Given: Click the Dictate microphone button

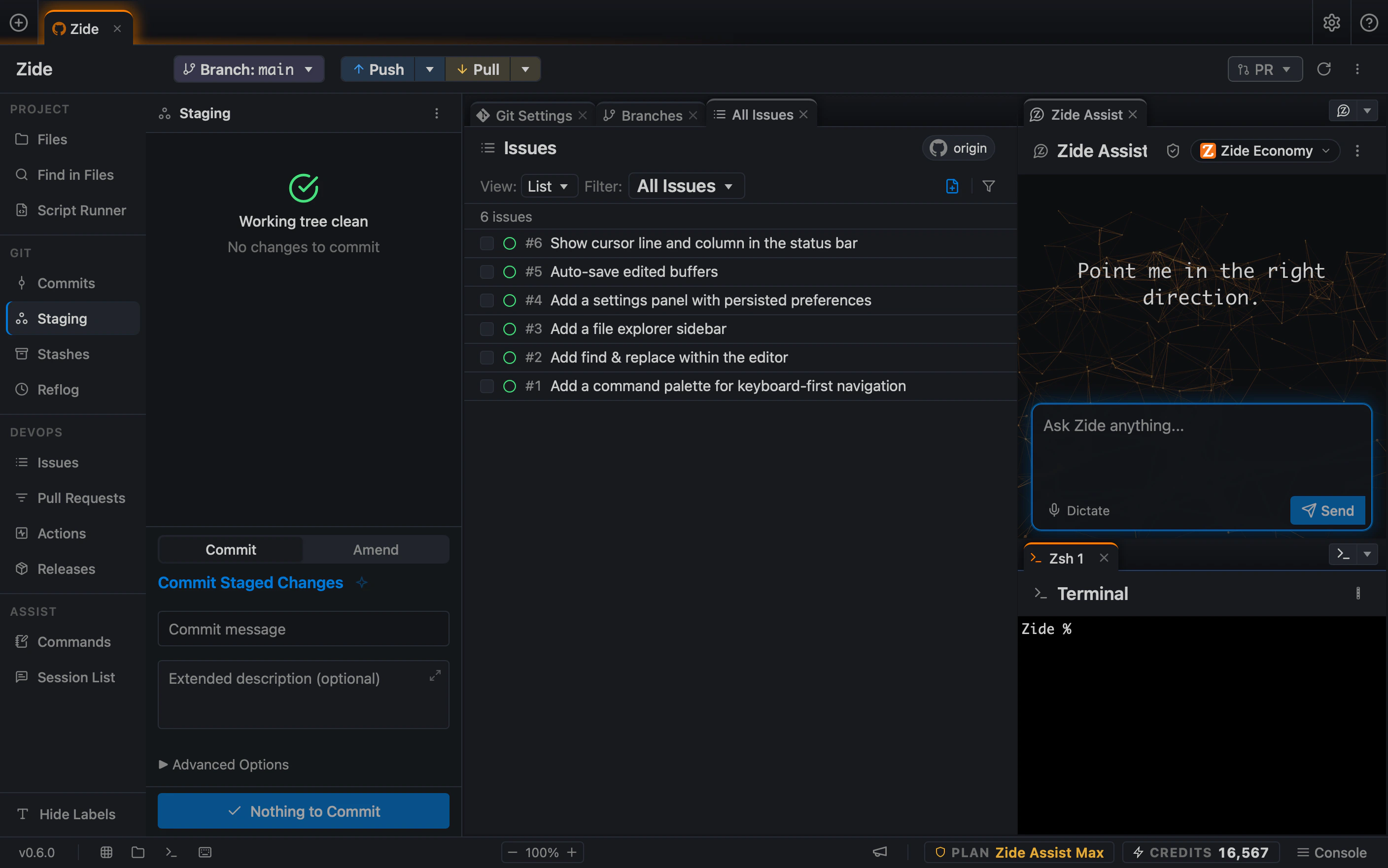Looking at the screenshot, I should (1078, 510).
